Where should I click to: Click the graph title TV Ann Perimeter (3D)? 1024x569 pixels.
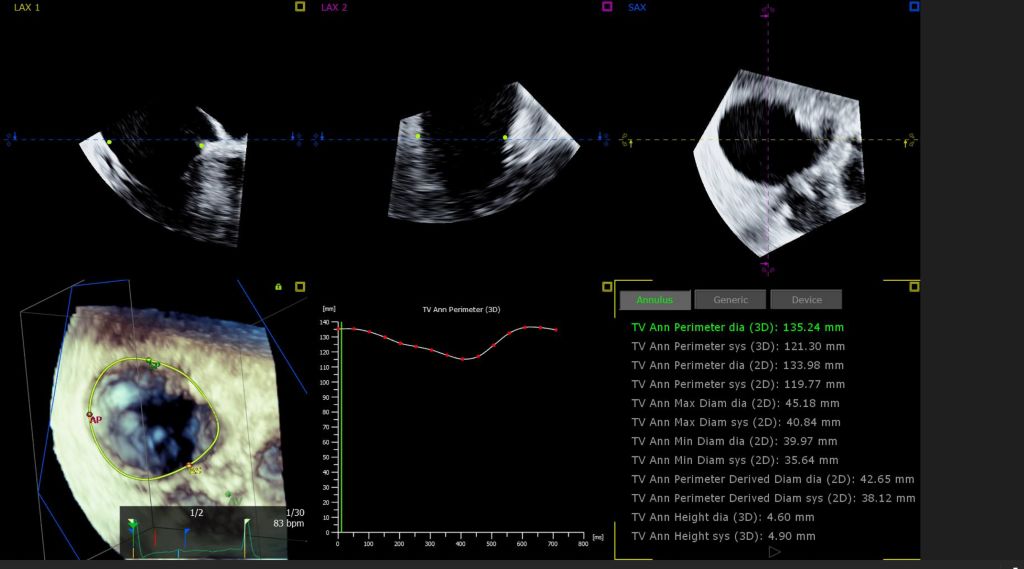coord(461,310)
